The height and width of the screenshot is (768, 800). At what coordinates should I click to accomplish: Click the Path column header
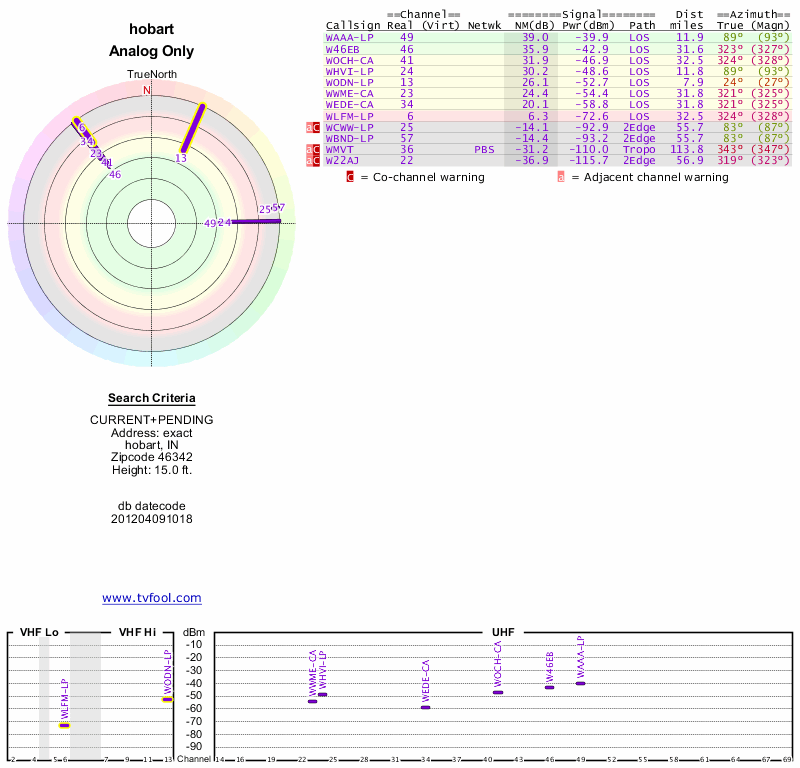[x=642, y=26]
